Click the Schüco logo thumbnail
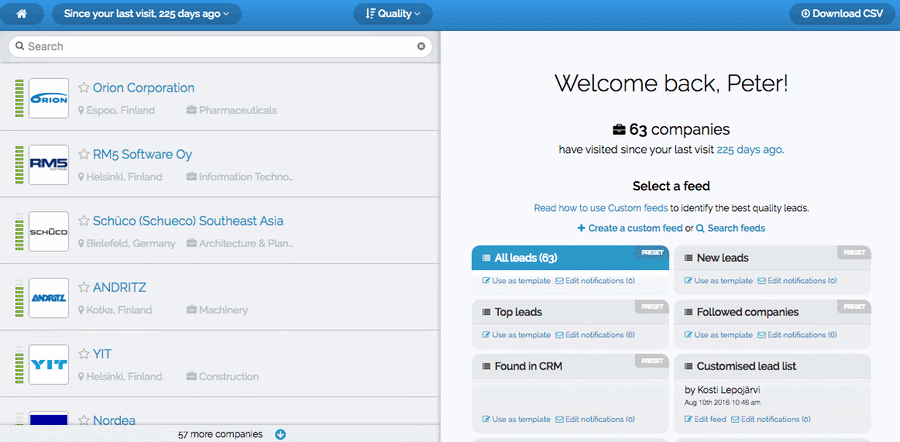900x442 pixels. tap(49, 232)
